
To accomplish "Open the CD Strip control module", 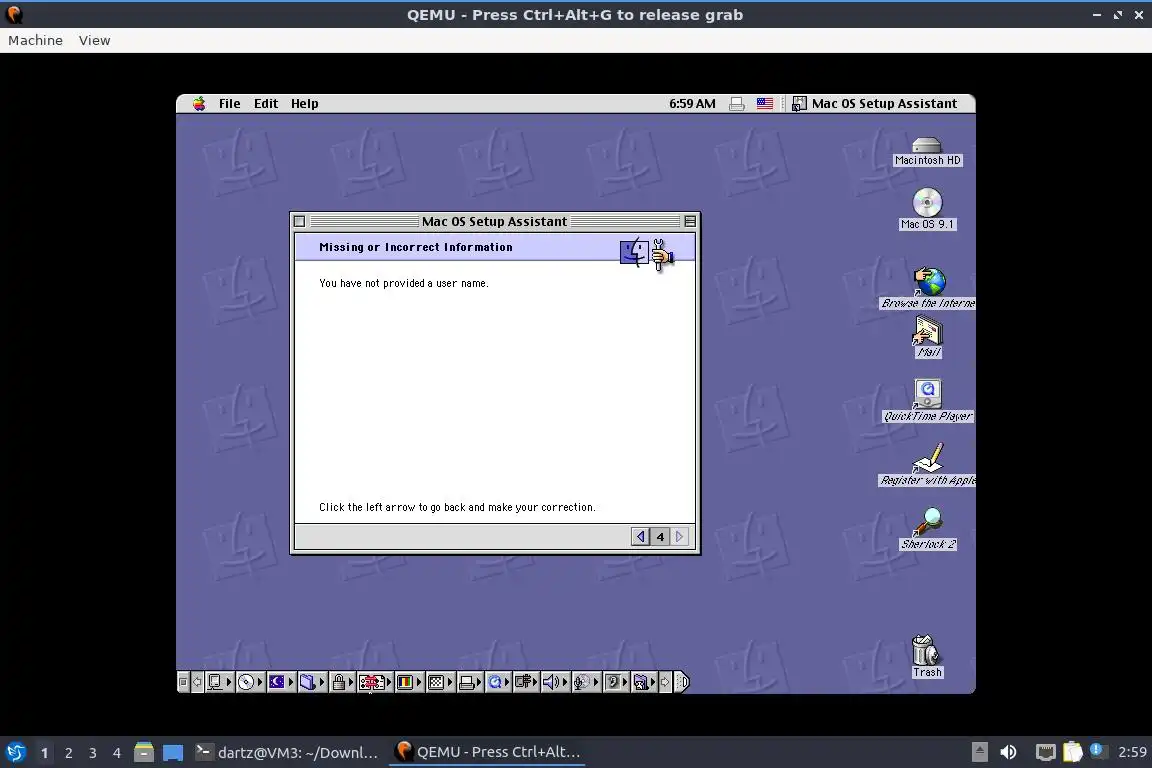I will point(251,682).
